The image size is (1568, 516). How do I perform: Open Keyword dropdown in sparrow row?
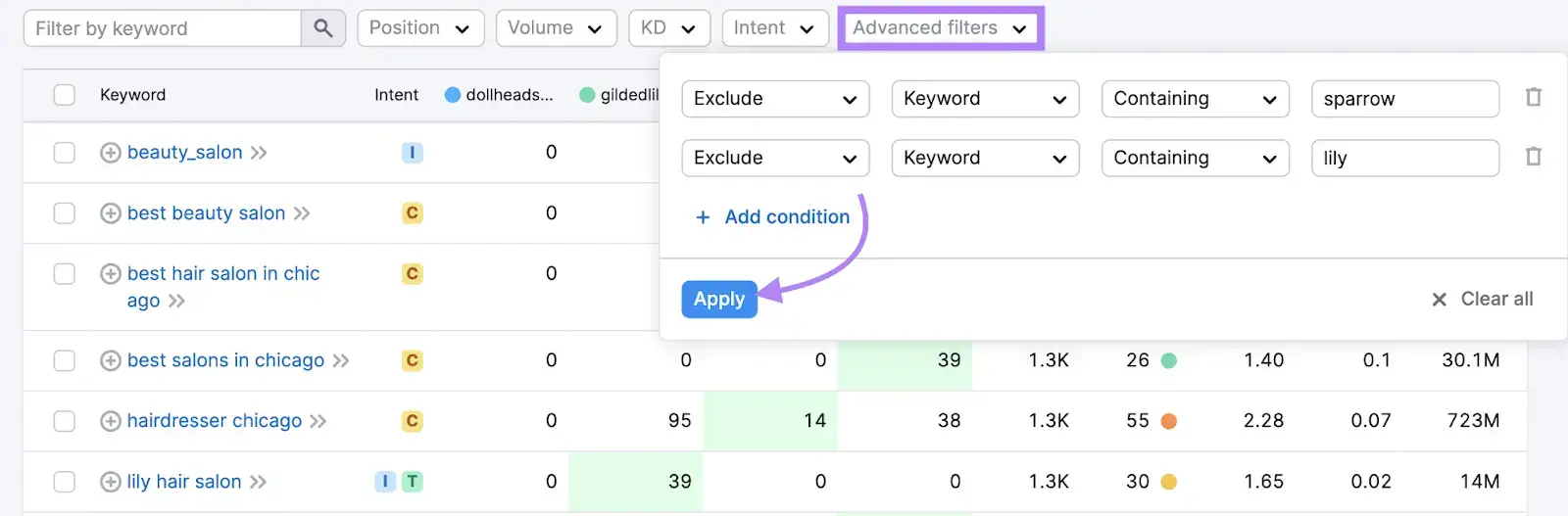click(x=985, y=99)
